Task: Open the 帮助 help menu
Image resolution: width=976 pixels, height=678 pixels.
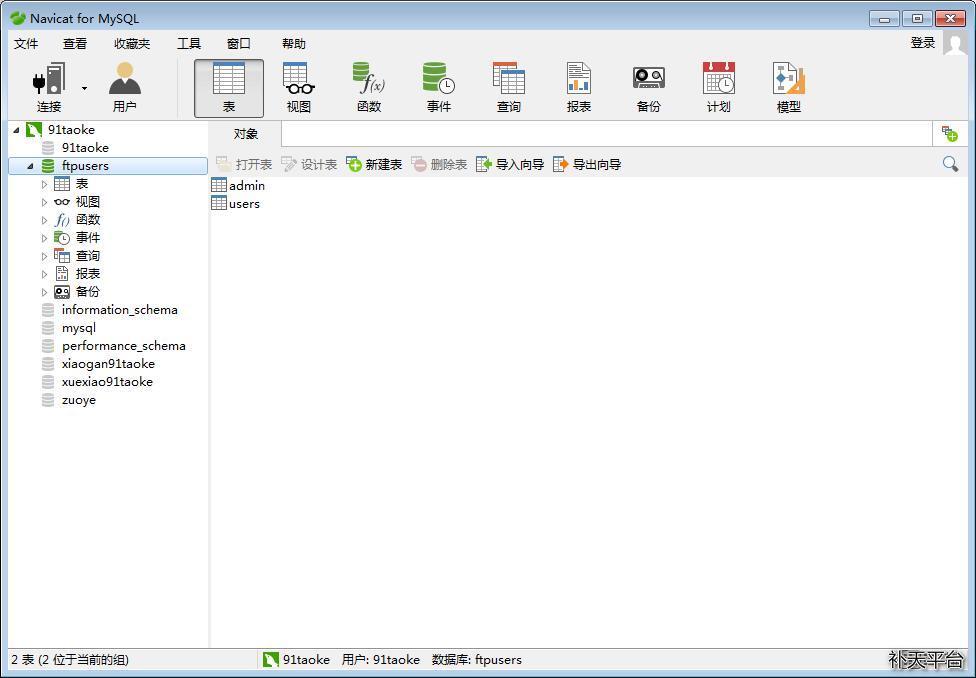Action: pos(294,44)
